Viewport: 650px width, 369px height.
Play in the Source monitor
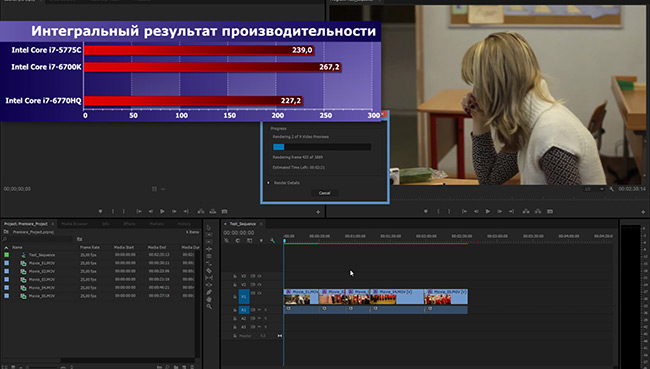(162, 211)
